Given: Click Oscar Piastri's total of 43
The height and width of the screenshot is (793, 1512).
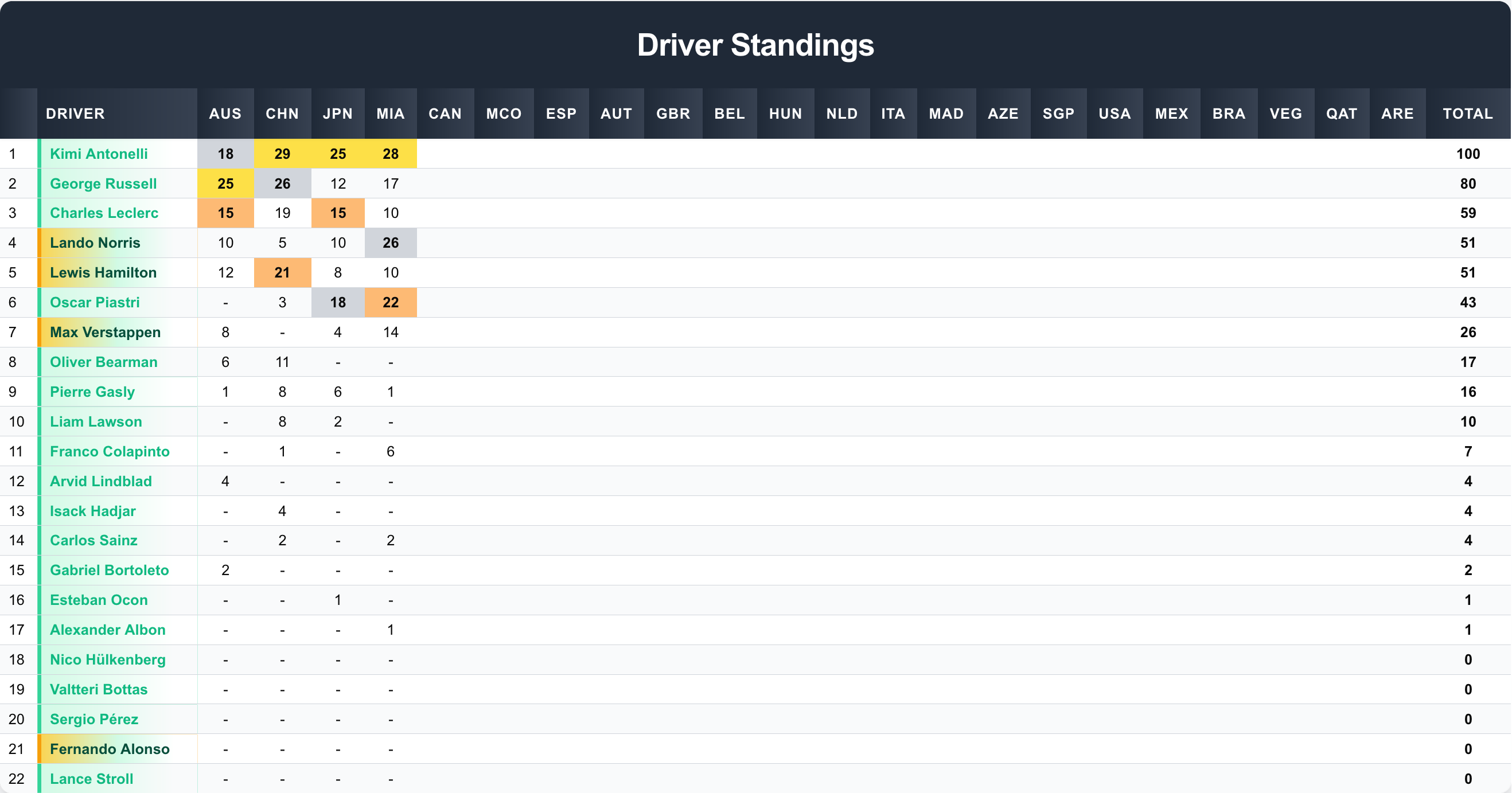Looking at the screenshot, I should tap(1468, 303).
